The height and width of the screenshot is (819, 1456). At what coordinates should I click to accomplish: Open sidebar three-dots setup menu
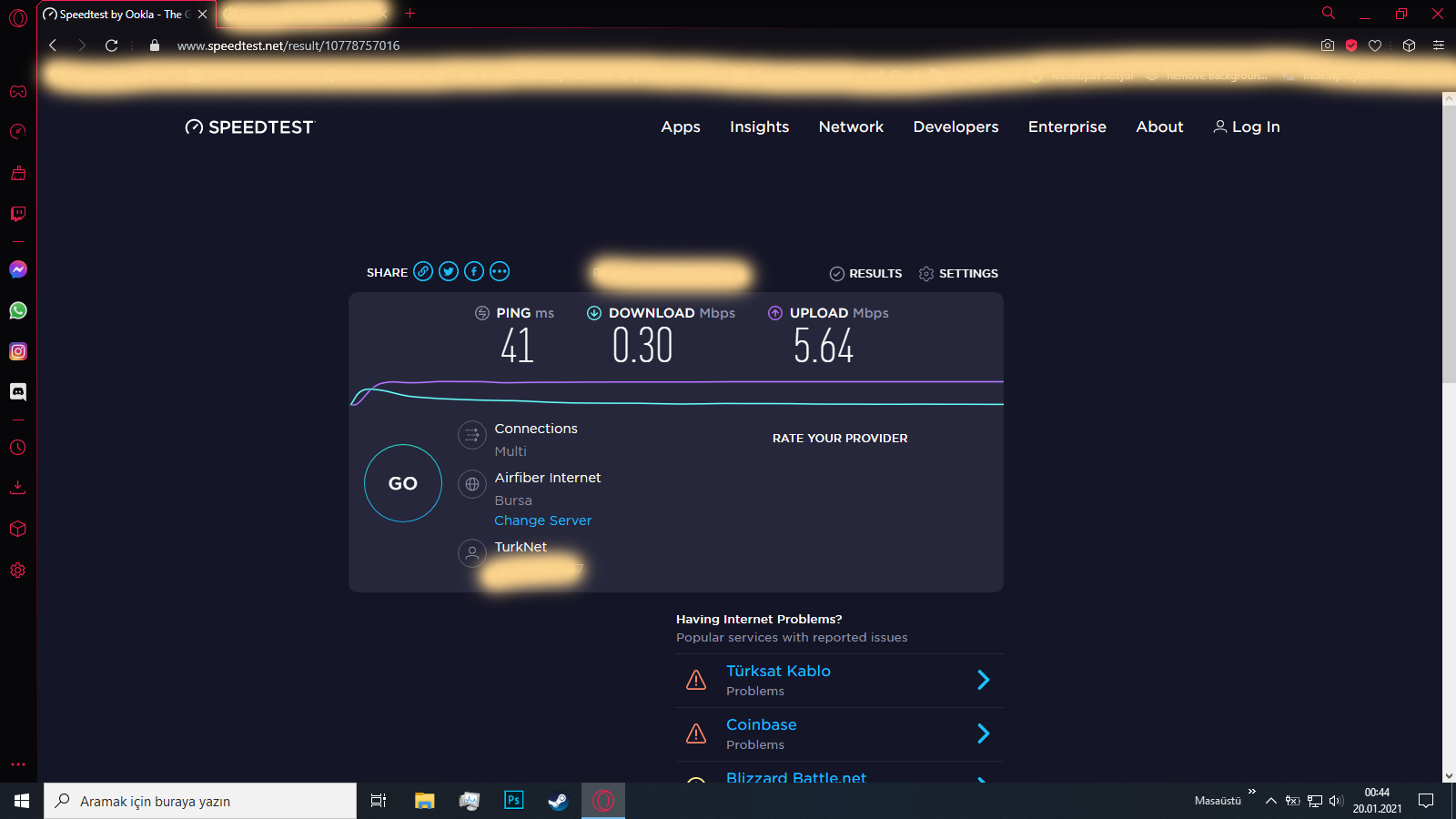point(18,764)
